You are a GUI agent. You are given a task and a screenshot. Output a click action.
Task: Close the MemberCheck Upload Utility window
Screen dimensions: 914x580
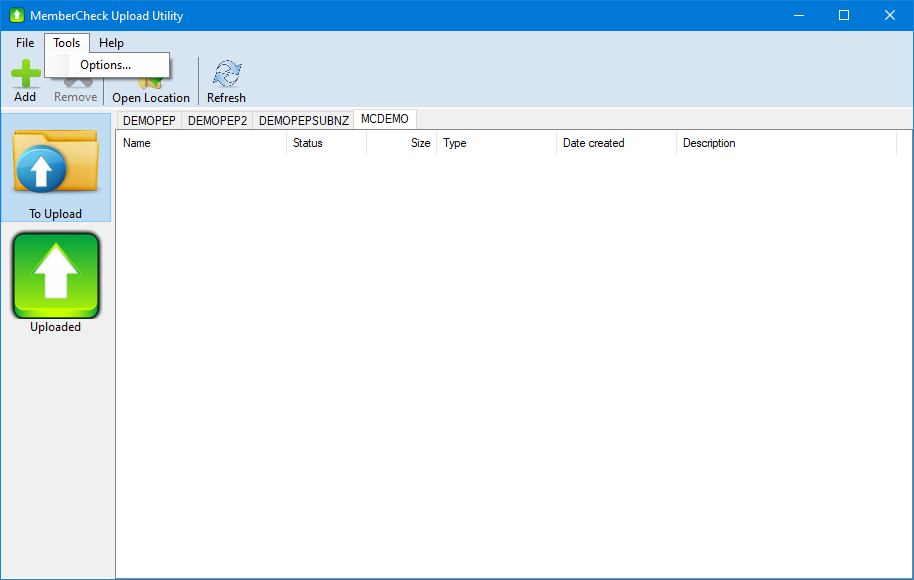pos(890,15)
